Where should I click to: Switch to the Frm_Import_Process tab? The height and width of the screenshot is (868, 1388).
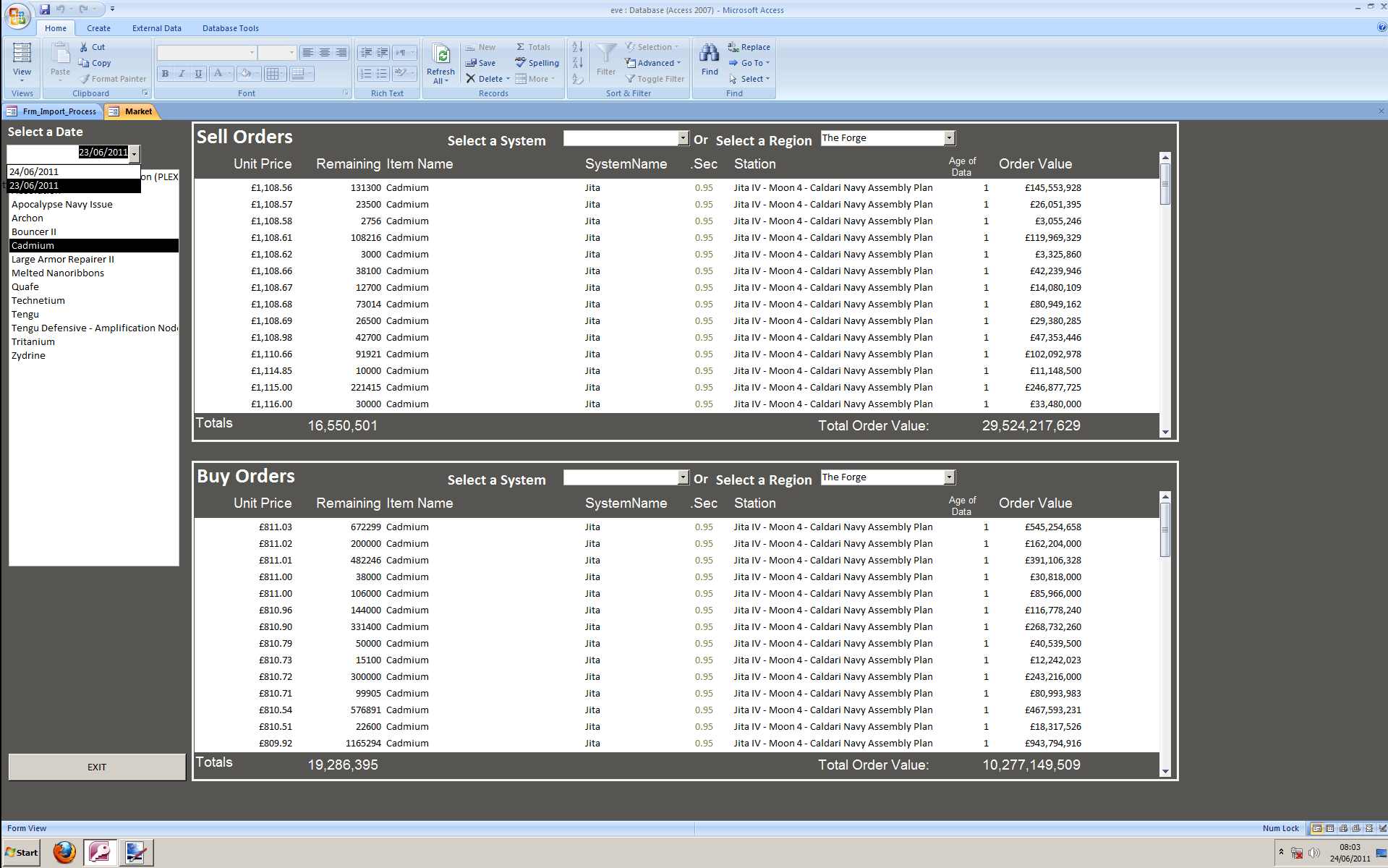59,111
